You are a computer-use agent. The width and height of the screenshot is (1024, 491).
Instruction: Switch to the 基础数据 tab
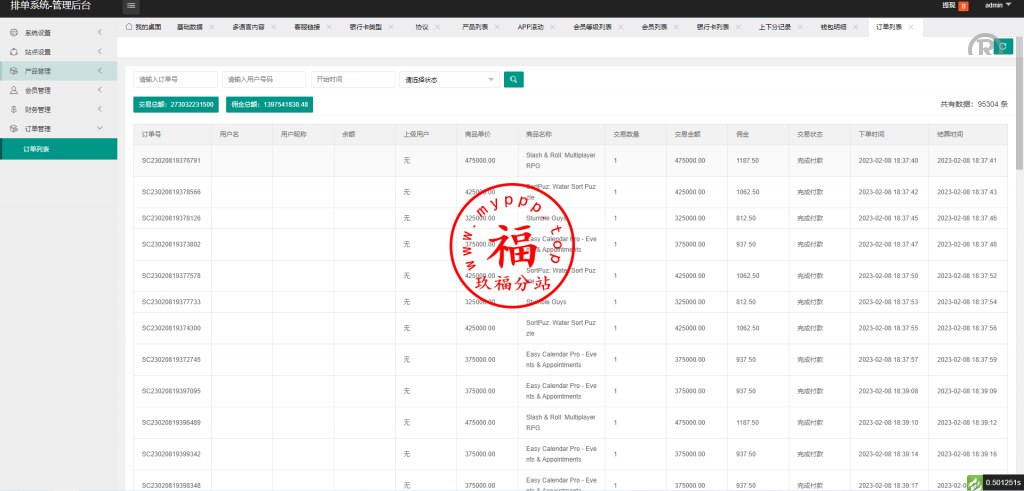coord(187,27)
